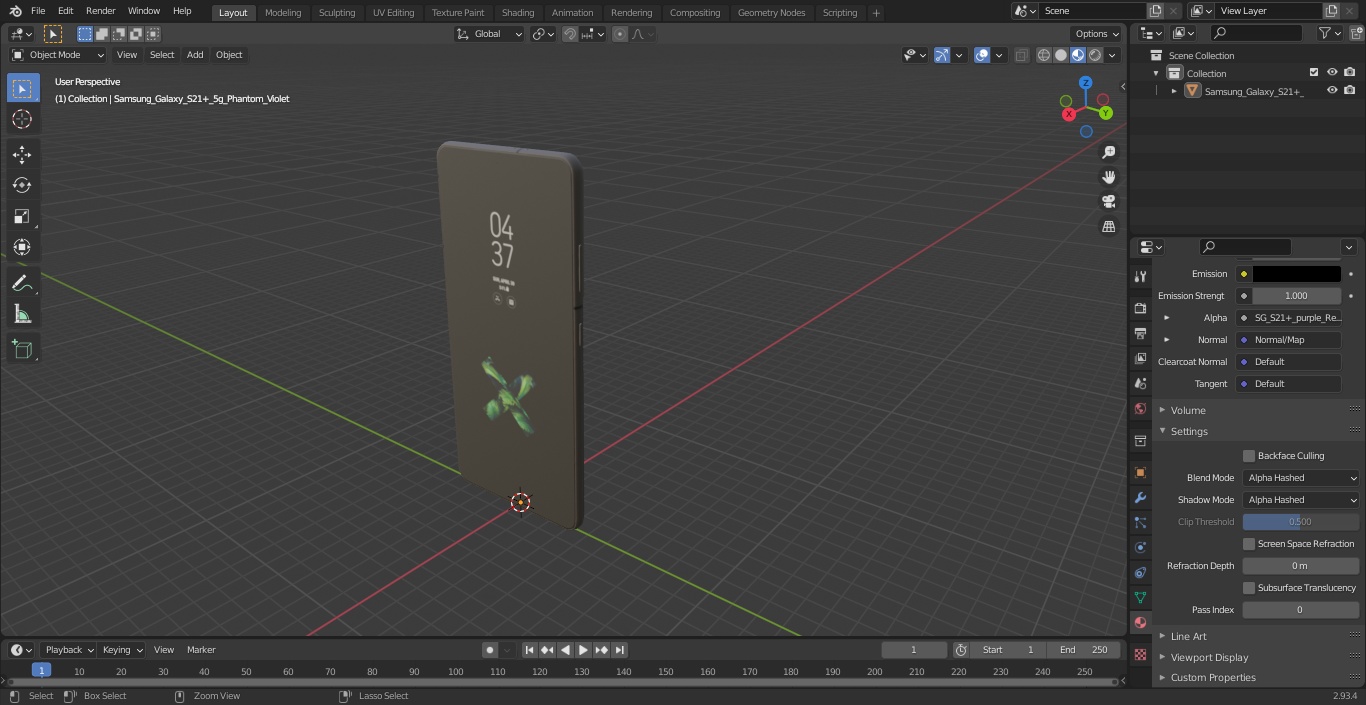
Task: Open the Keying popover in timeline
Action: (122, 650)
